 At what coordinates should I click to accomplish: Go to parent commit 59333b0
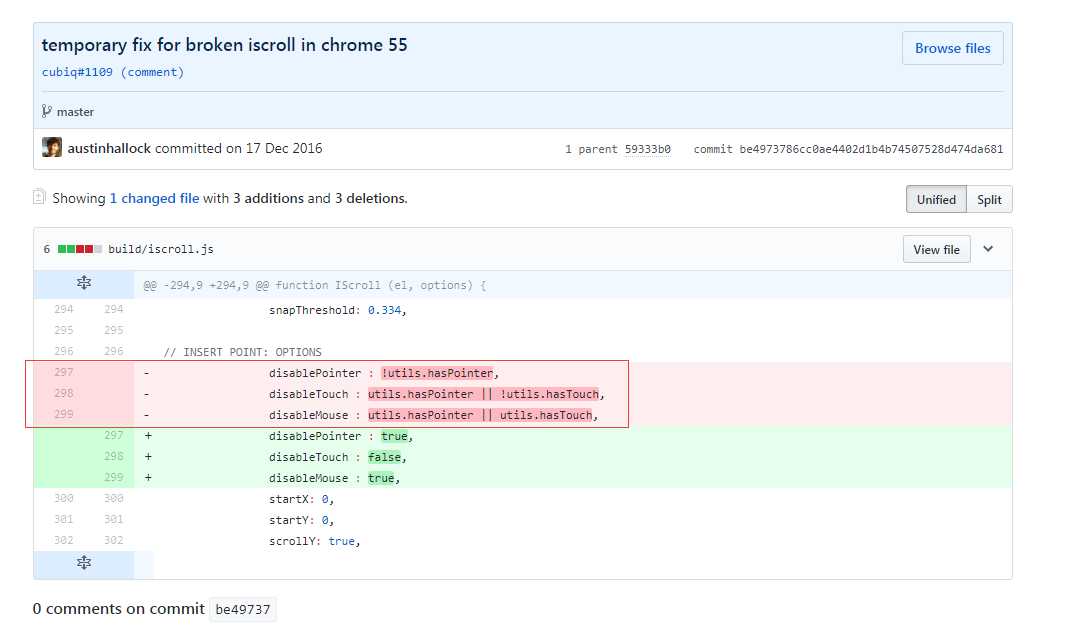tap(647, 149)
